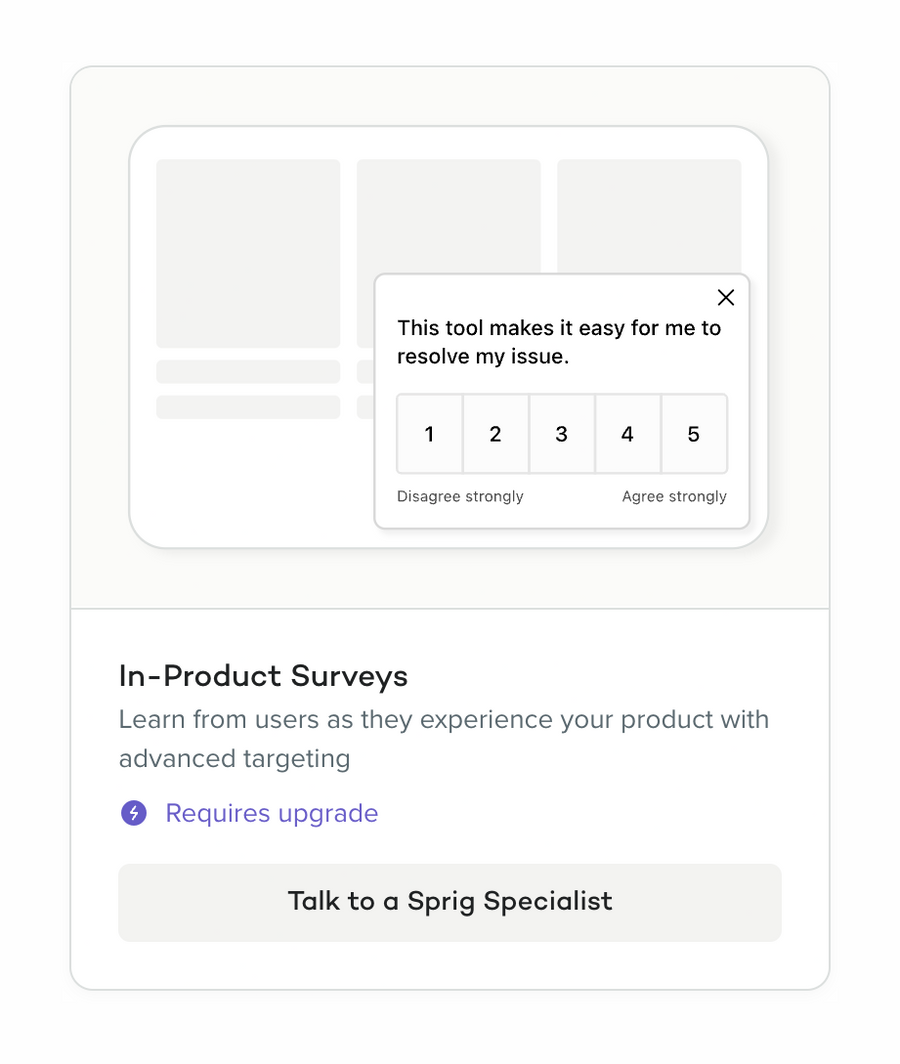
Task: Click the lower placeholder text bar
Action: pos(247,407)
